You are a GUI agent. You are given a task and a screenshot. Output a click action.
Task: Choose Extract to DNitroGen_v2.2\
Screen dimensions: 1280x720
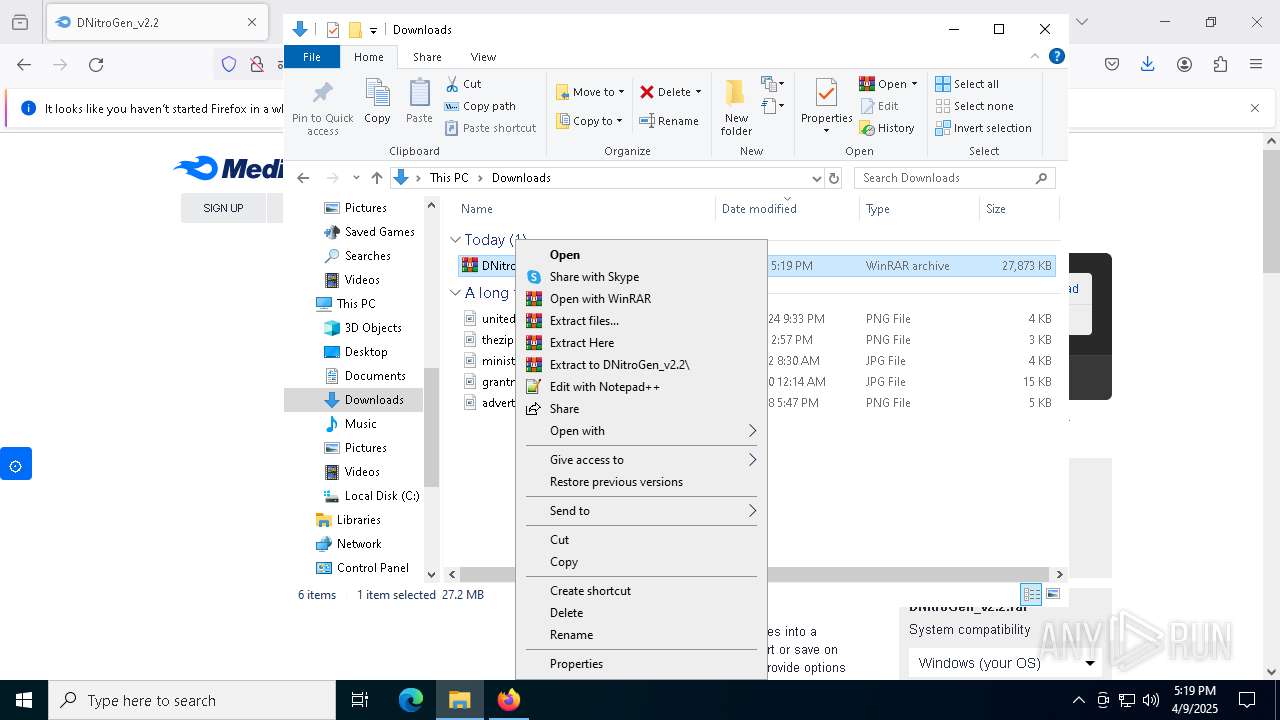pyautogui.click(x=640, y=365)
